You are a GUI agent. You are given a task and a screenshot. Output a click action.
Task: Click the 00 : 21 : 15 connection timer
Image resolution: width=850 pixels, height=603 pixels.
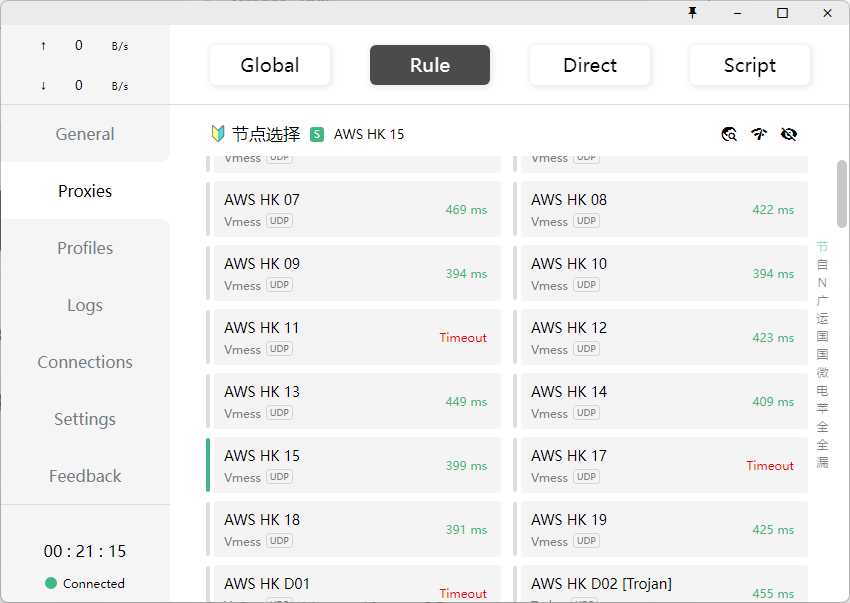point(85,551)
